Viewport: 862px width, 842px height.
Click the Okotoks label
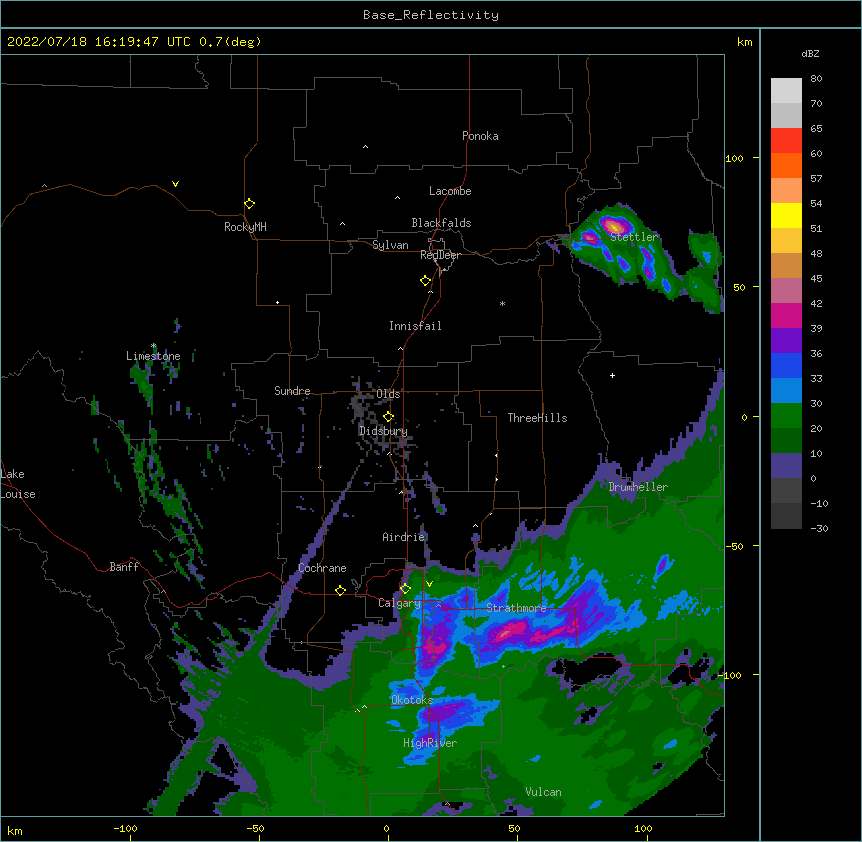pyautogui.click(x=412, y=700)
